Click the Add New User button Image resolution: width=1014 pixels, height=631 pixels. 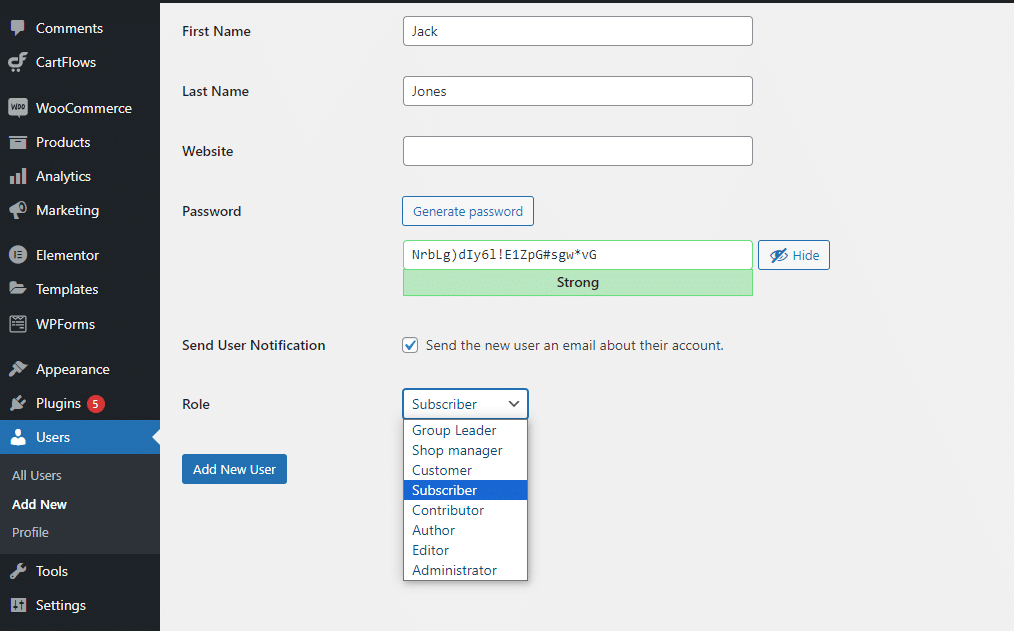[234, 469]
